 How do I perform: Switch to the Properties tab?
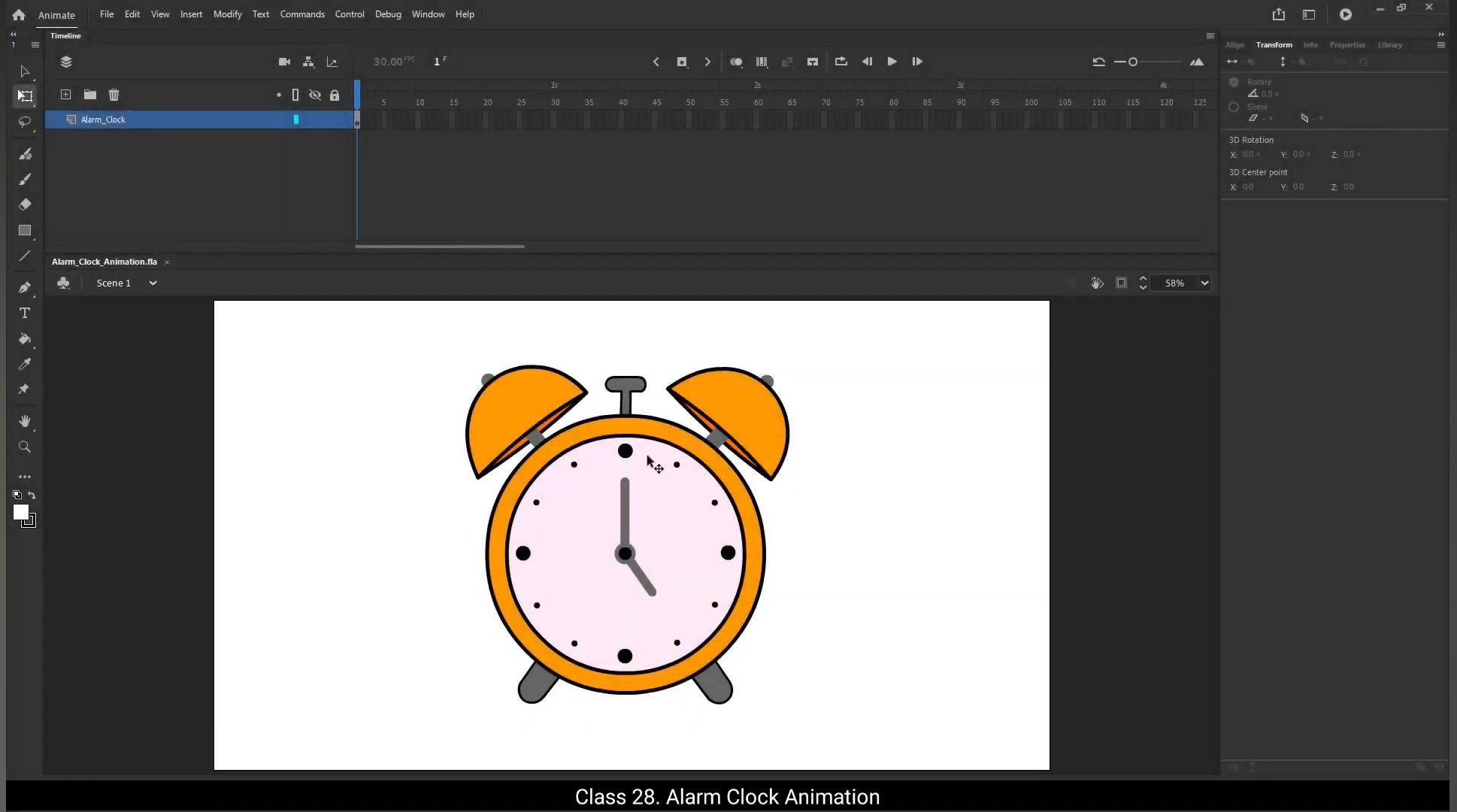1347,45
